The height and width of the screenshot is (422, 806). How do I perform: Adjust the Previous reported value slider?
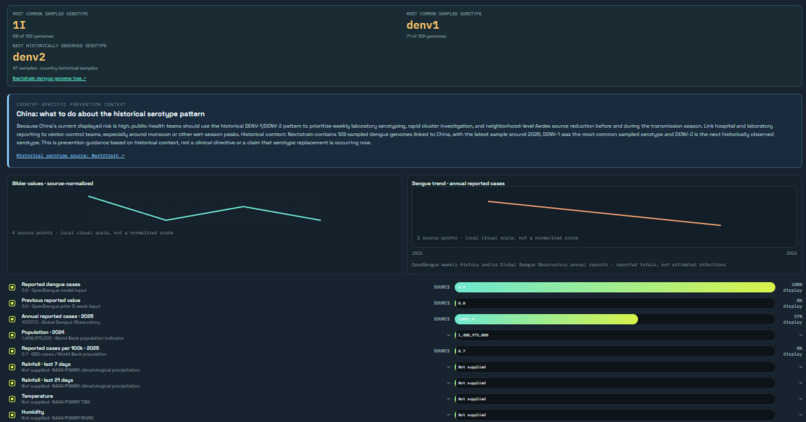[615, 303]
